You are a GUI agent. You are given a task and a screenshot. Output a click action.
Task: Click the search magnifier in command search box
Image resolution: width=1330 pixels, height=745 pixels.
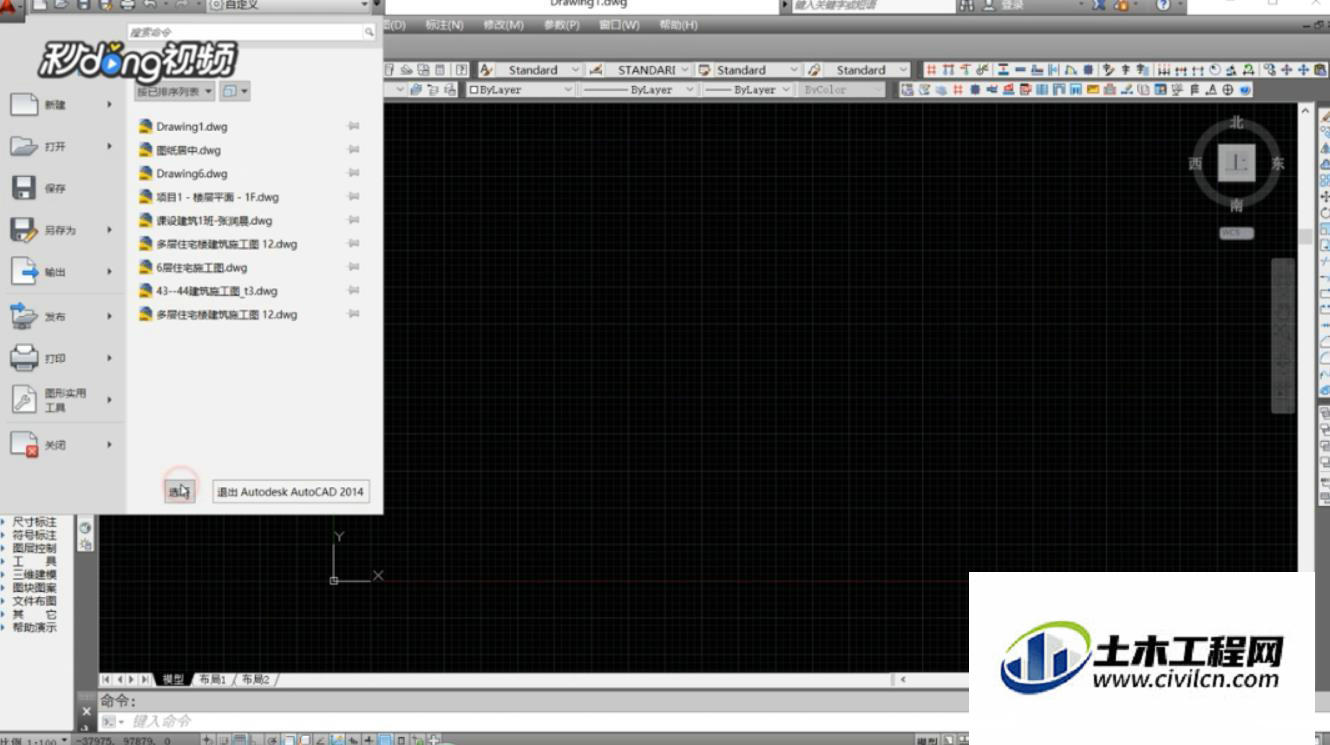[x=369, y=33]
